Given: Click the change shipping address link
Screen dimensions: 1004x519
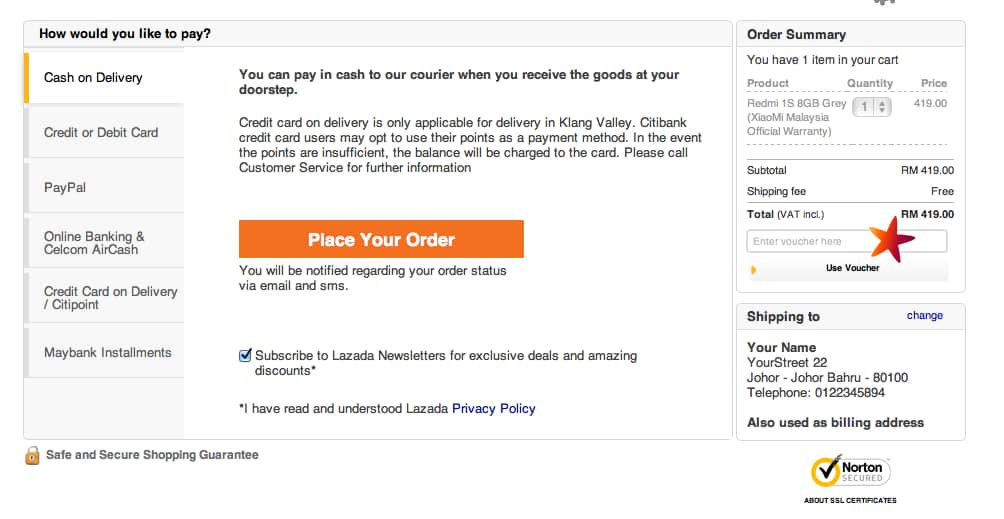Looking at the screenshot, I should tap(924, 315).
